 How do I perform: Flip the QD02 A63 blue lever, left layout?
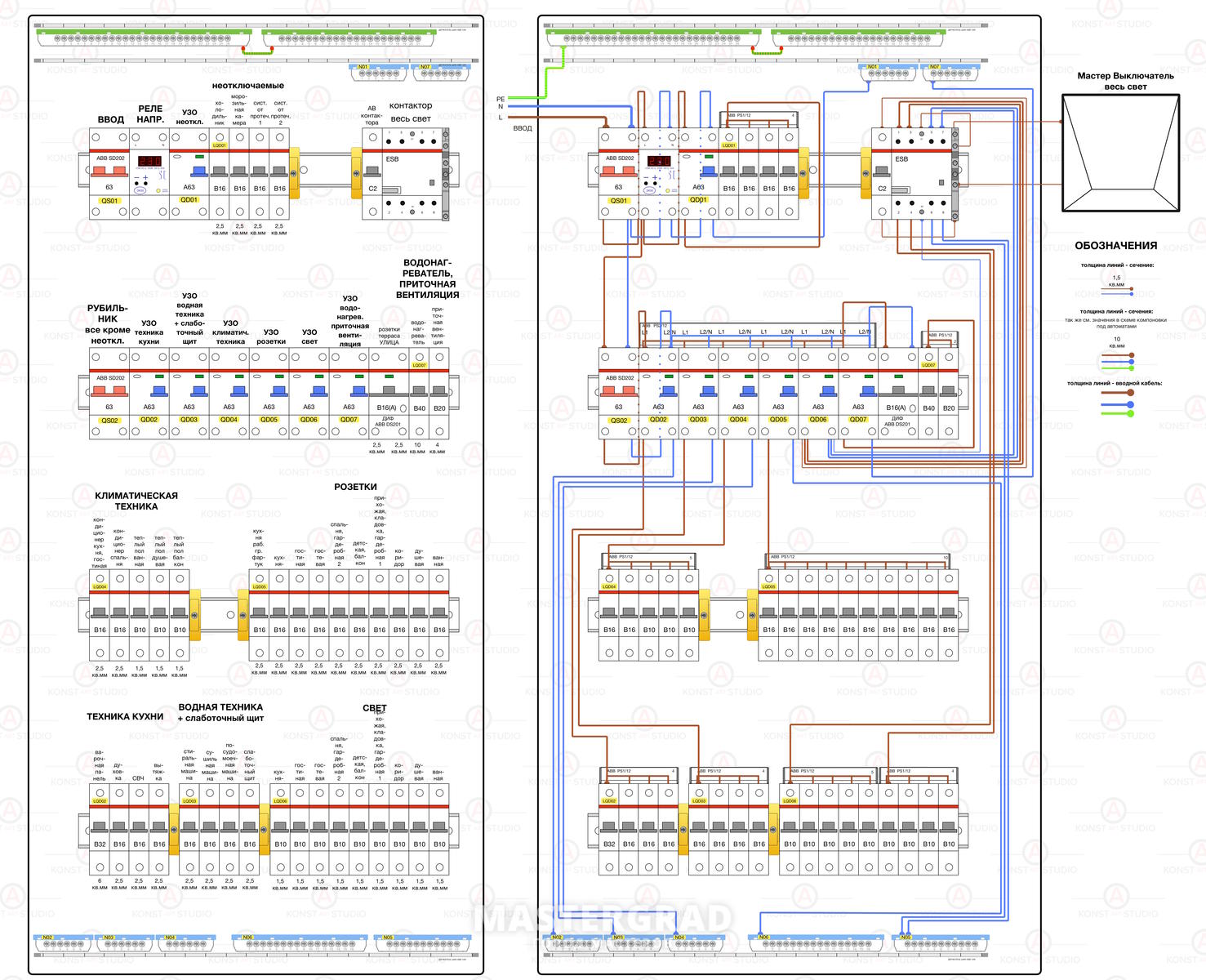coord(159,391)
